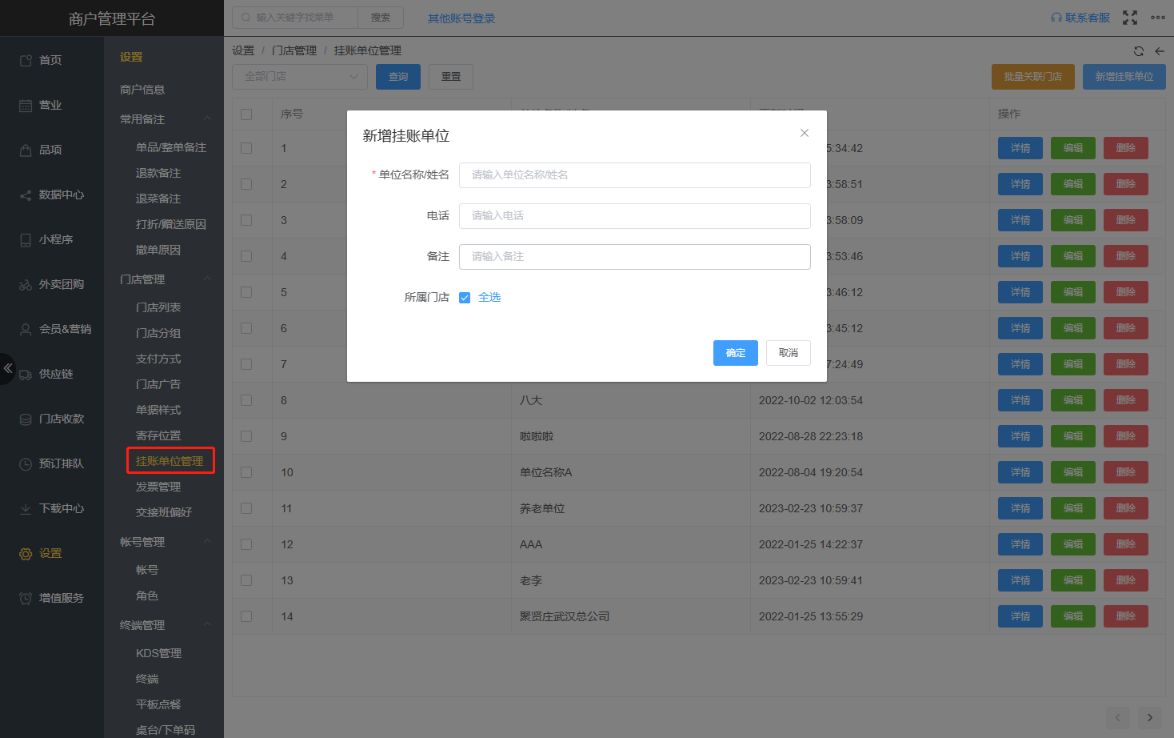This screenshot has height=738, width=1174.
Task: Open the 设置 gear icon in sidebar
Action: (25, 554)
